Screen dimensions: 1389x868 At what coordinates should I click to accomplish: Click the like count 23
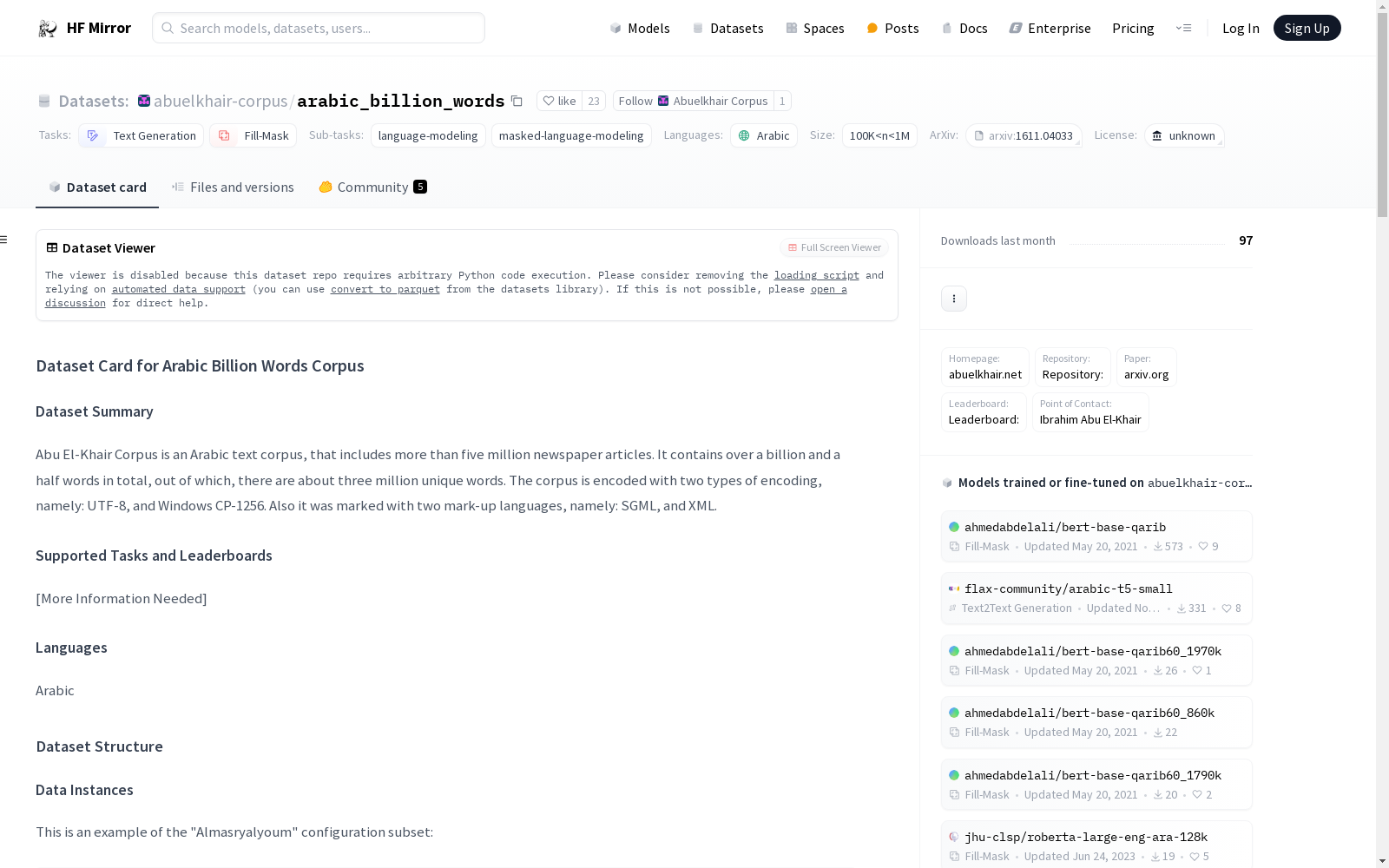[x=594, y=101]
